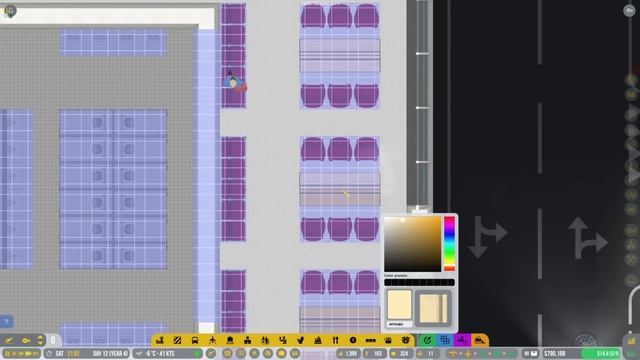Open the decoration flower build category
The width and height of the screenshot is (640, 360).
[406, 340]
